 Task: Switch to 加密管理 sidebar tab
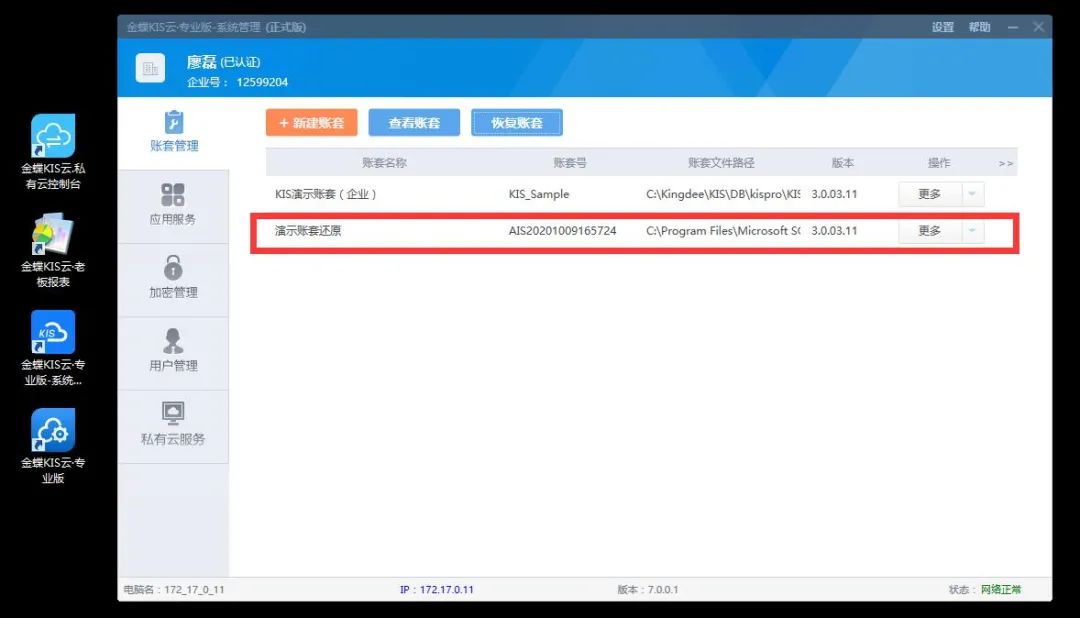pos(174,279)
